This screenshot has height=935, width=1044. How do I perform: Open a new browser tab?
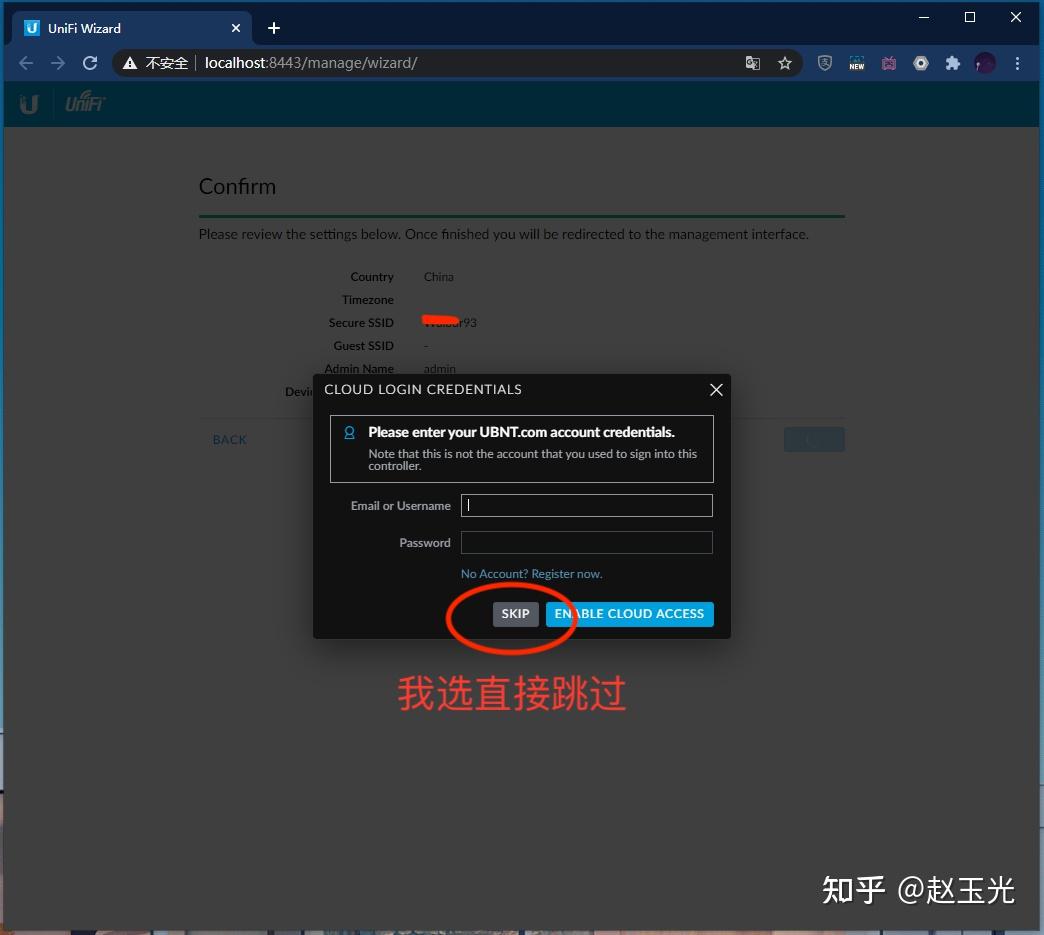[274, 28]
